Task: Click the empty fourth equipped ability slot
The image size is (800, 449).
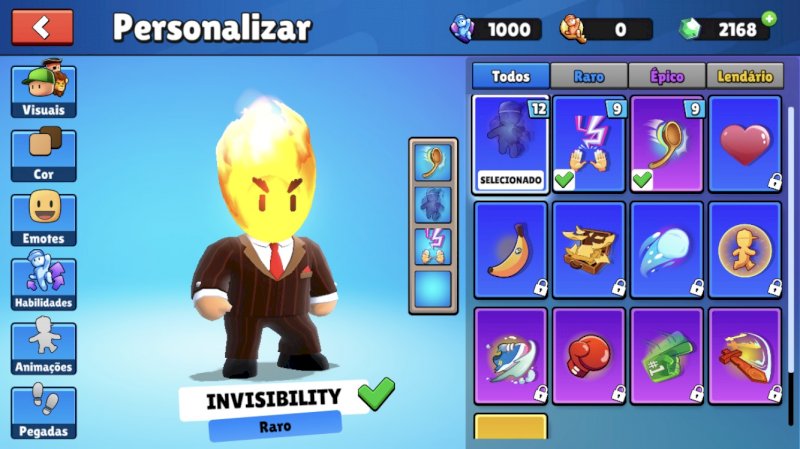Action: click(x=433, y=289)
